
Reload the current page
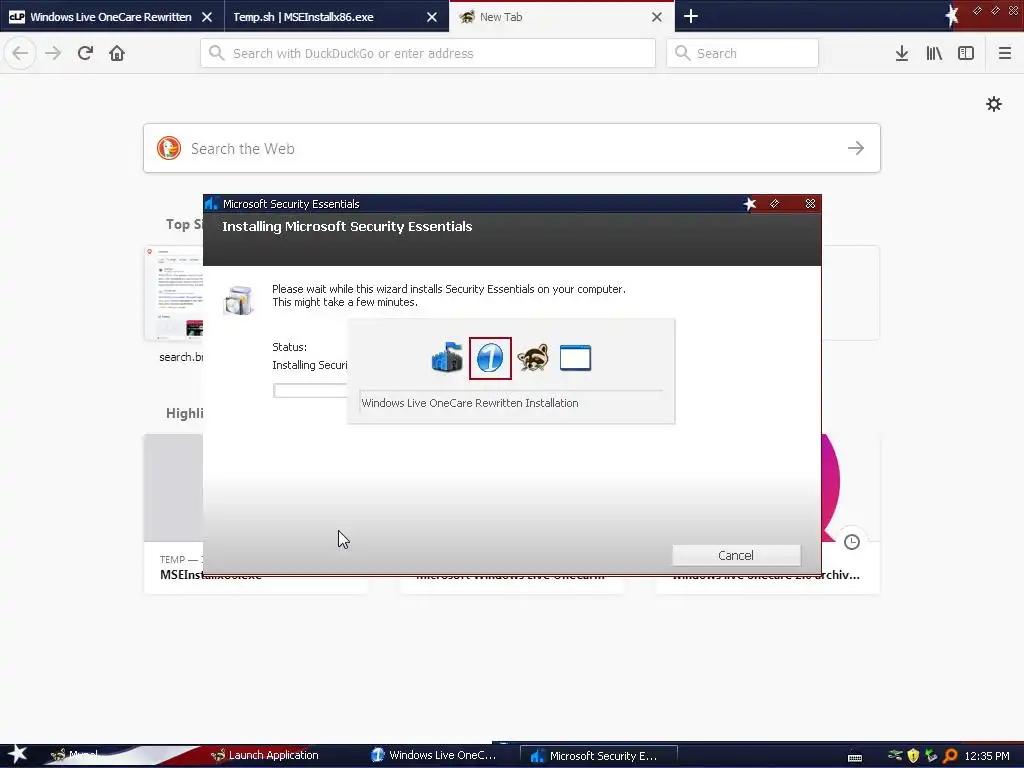pos(85,53)
